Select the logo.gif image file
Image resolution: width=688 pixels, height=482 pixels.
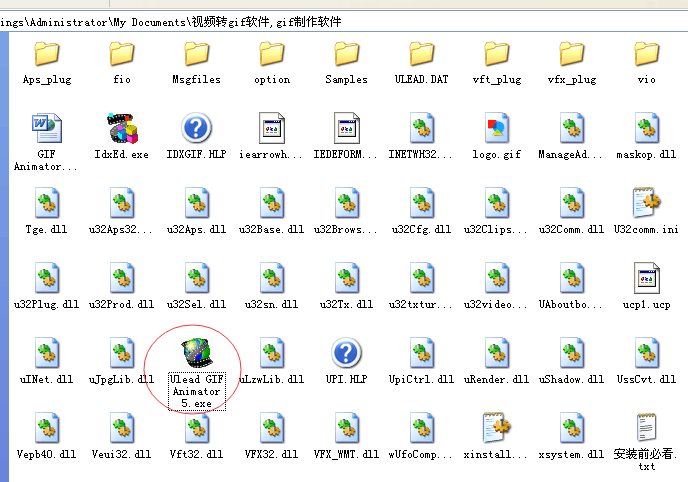(x=497, y=128)
